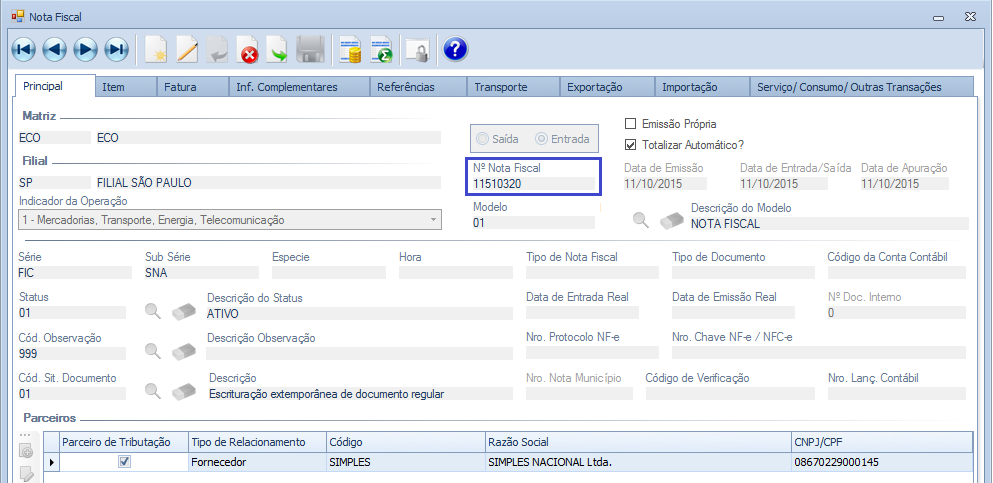
Task: Click the Sub Série field showing SNA
Action: [x=201, y=272]
